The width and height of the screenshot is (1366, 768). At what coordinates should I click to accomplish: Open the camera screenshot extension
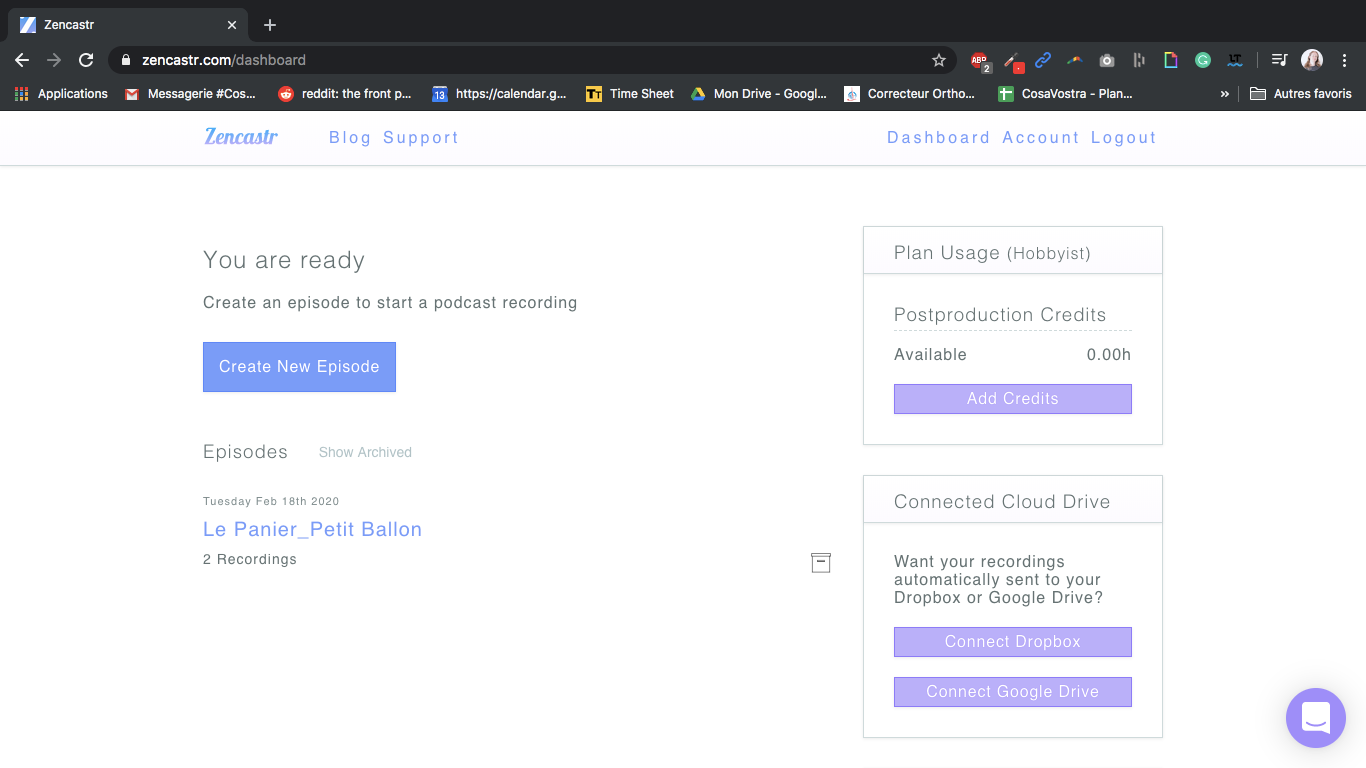(1107, 60)
